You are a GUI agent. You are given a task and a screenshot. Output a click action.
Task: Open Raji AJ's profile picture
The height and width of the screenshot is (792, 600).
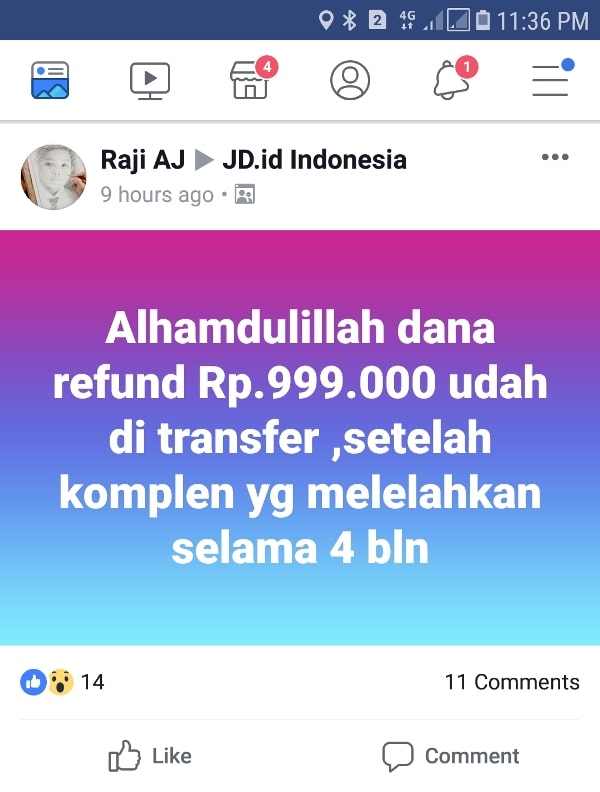(x=53, y=177)
